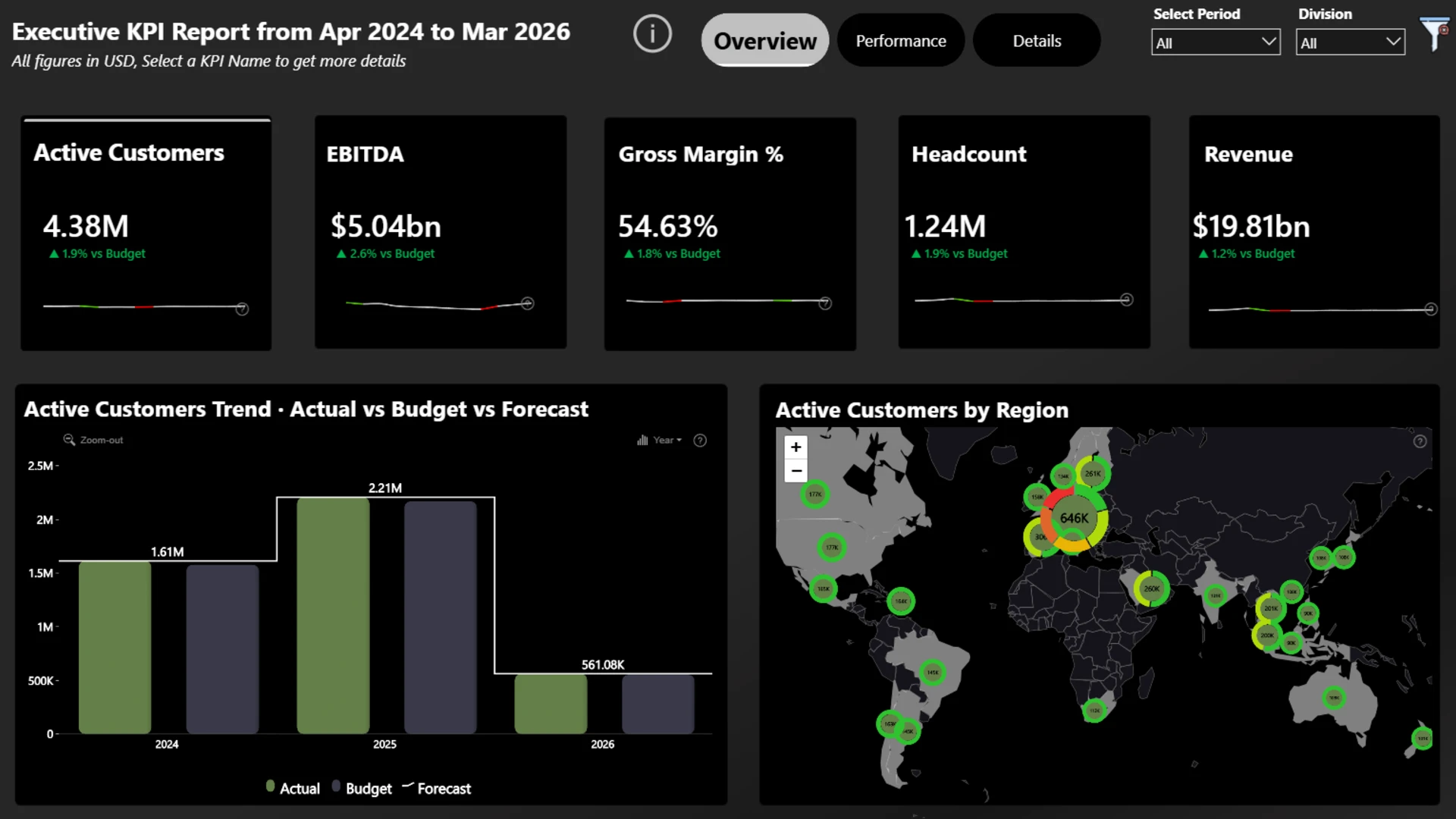Click the trend chart help question mark
Image resolution: width=1456 pixels, height=819 pixels.
click(x=700, y=441)
